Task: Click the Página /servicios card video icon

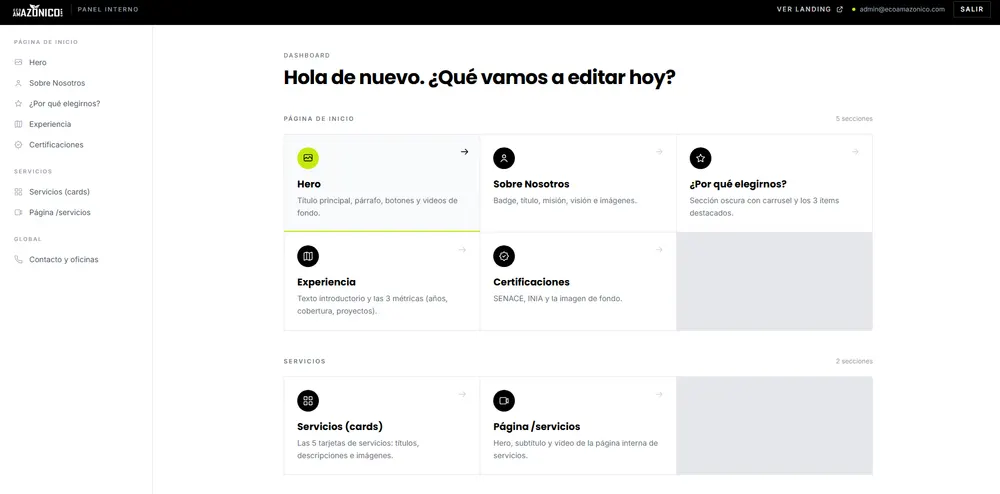Action: tap(504, 401)
